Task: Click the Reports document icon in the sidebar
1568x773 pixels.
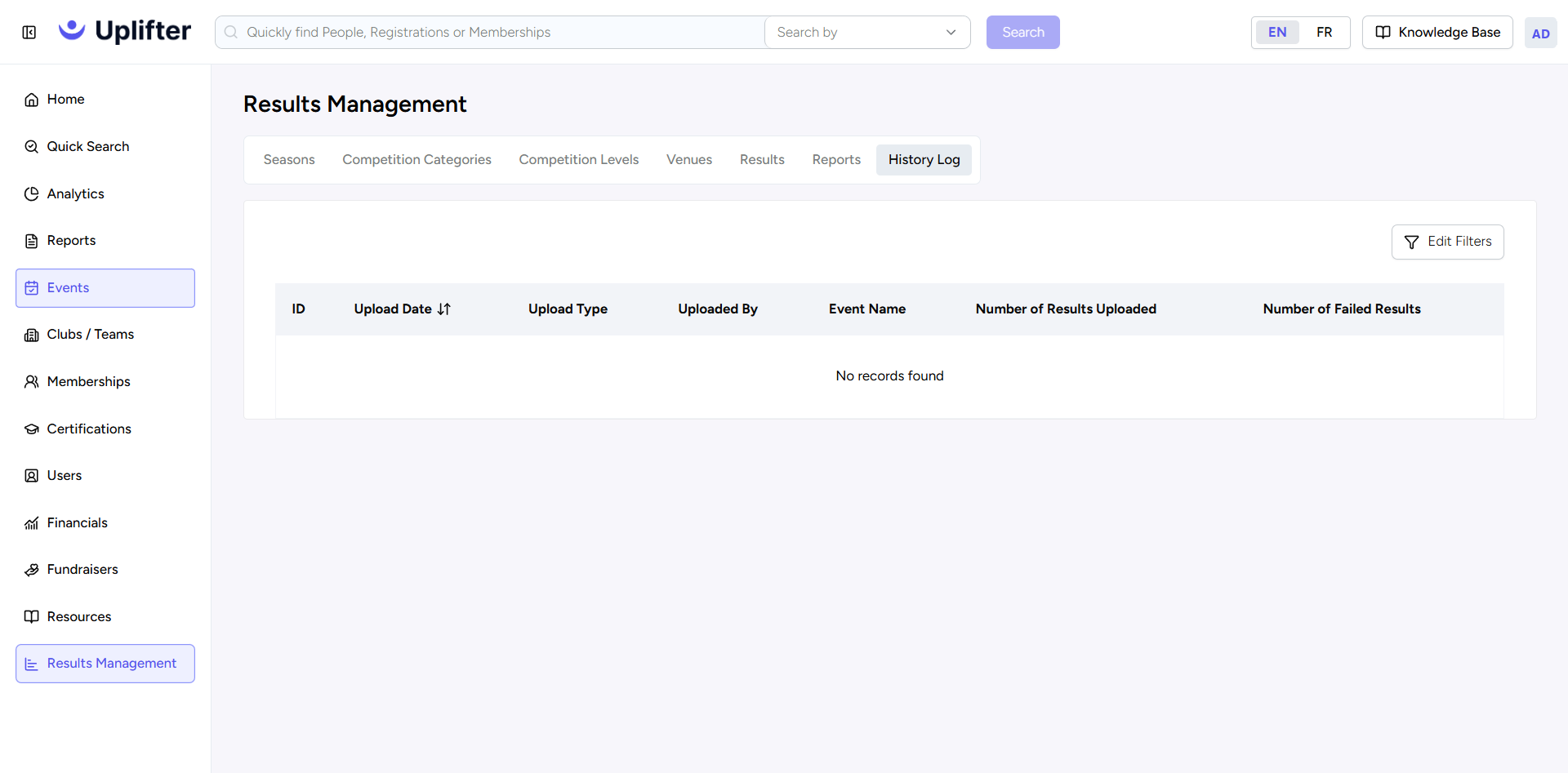Action: click(32, 241)
